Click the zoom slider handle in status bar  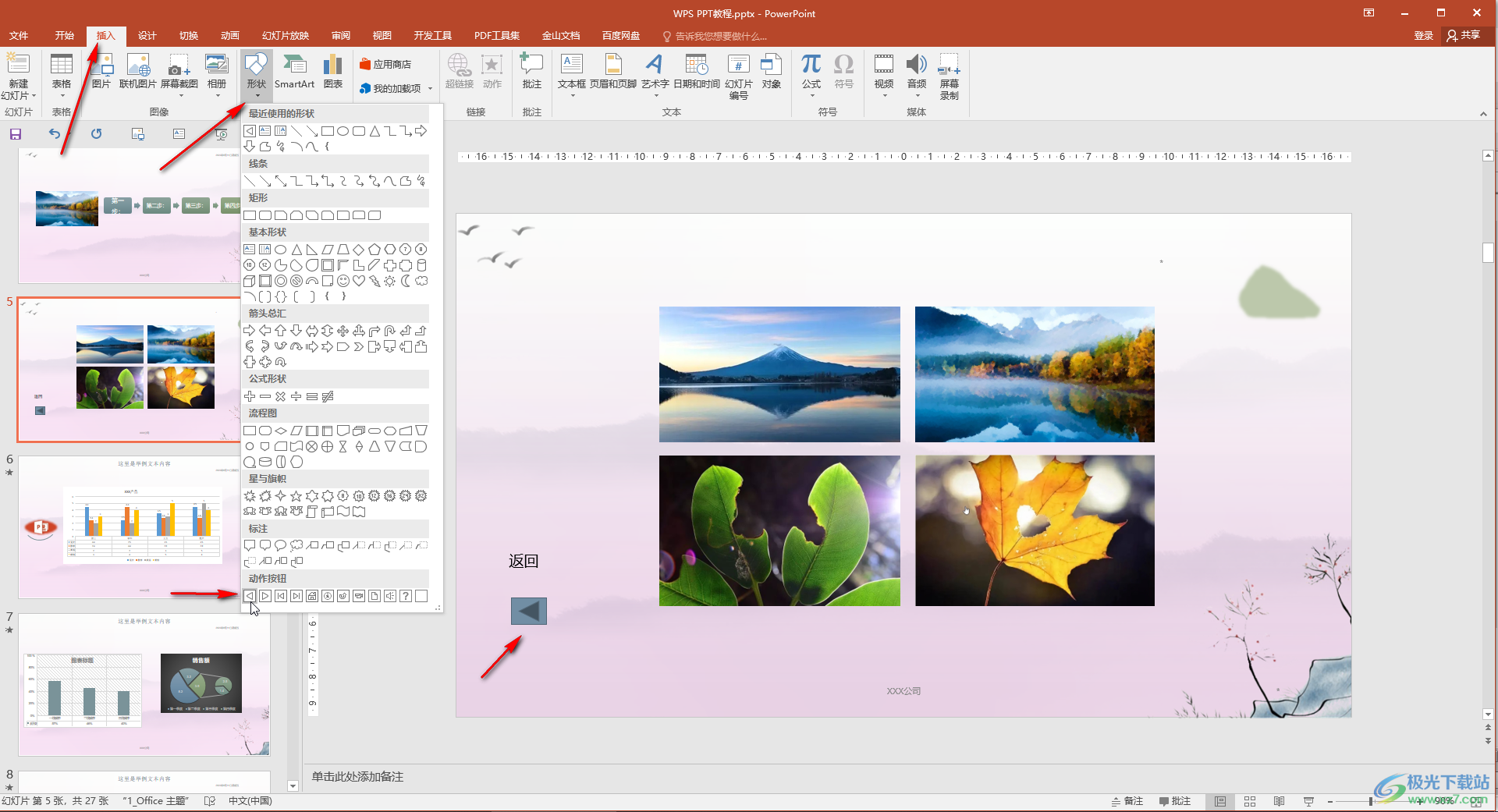click(x=1371, y=801)
